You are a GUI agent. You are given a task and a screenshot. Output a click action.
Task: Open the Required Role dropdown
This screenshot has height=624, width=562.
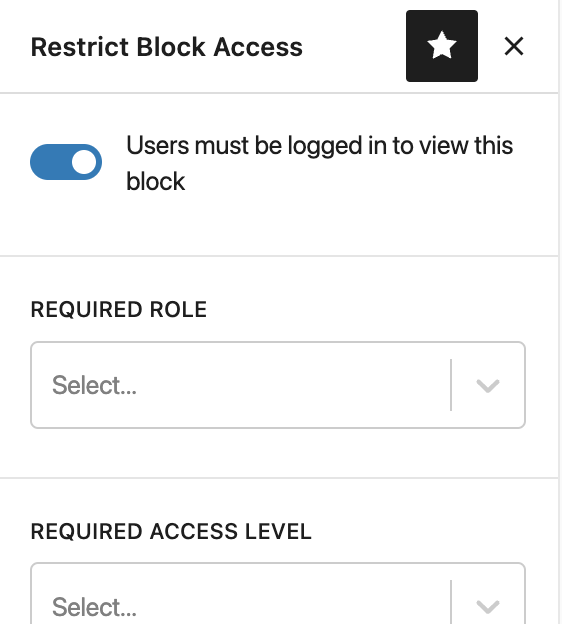click(278, 385)
